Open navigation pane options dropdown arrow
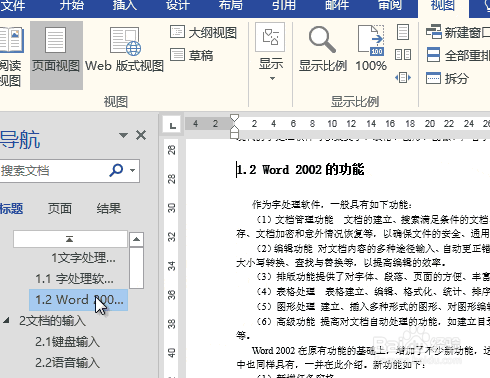The image size is (490, 378). (123, 135)
